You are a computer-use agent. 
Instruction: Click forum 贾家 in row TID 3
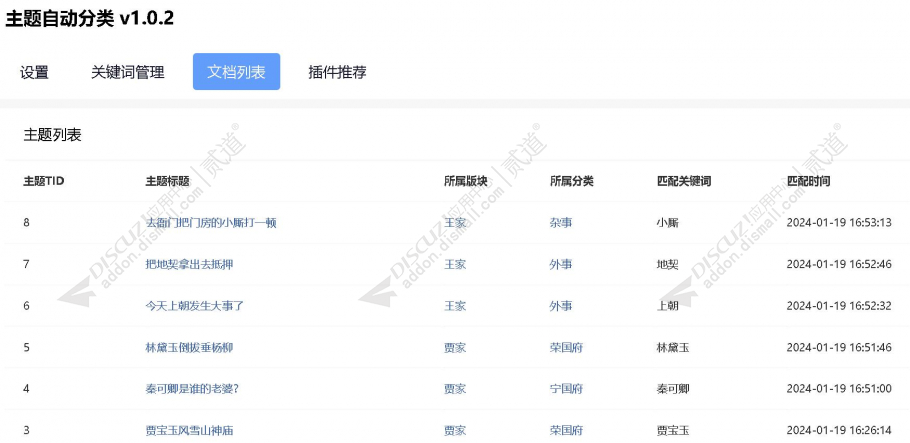(455, 431)
